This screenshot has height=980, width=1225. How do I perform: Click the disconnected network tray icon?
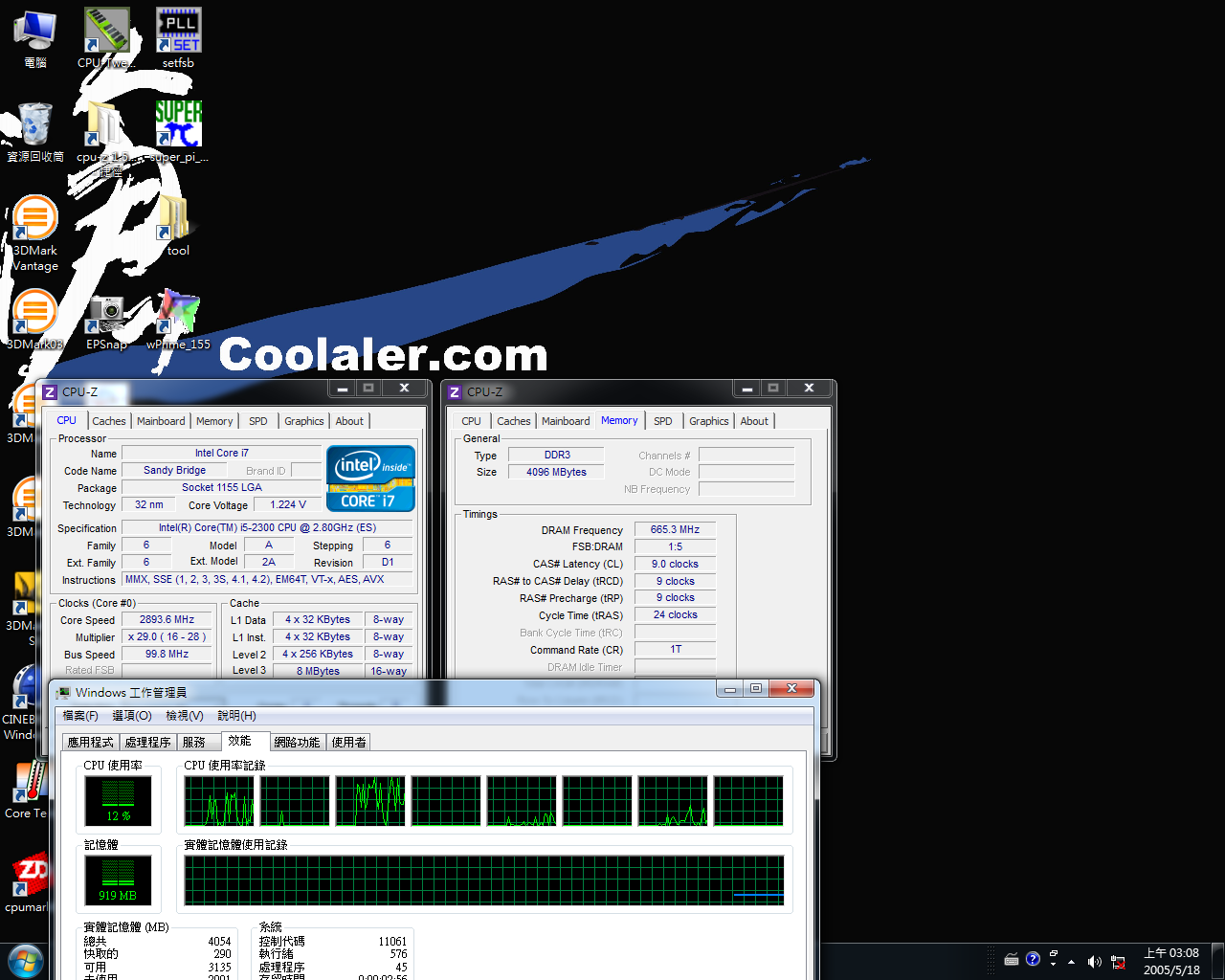point(1118,962)
